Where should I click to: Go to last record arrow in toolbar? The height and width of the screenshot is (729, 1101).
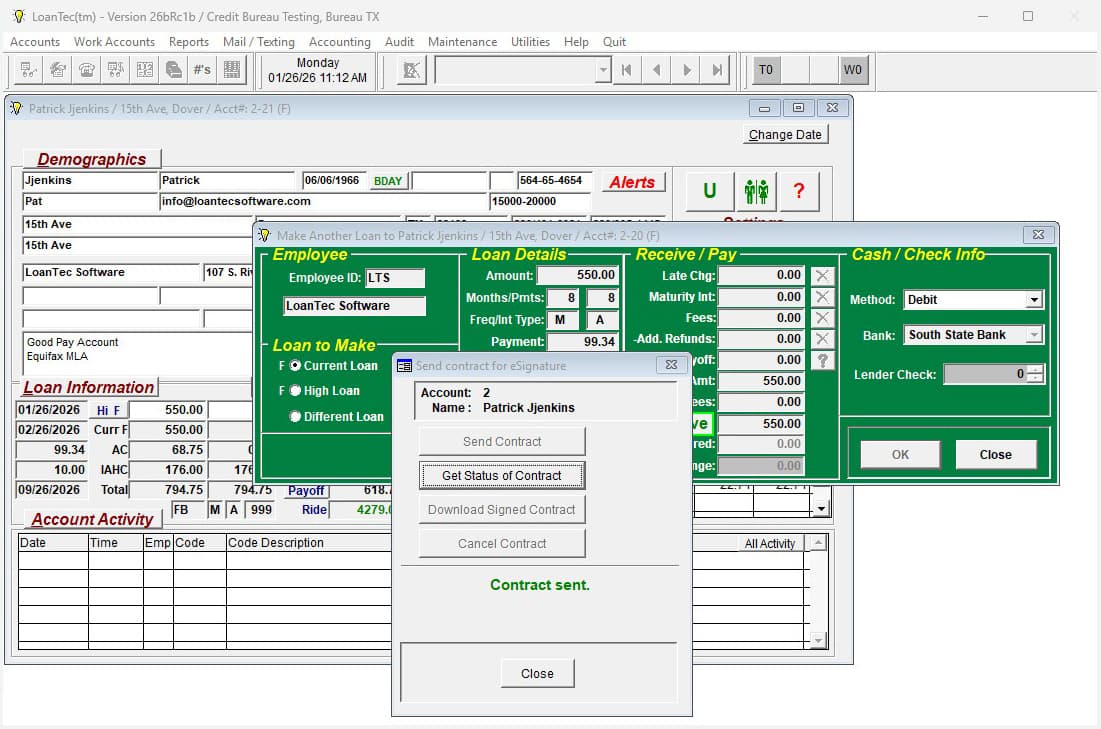click(x=717, y=70)
